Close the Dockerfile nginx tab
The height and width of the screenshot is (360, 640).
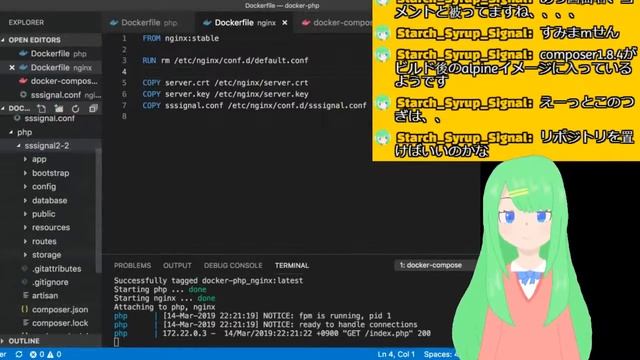[x=285, y=23]
